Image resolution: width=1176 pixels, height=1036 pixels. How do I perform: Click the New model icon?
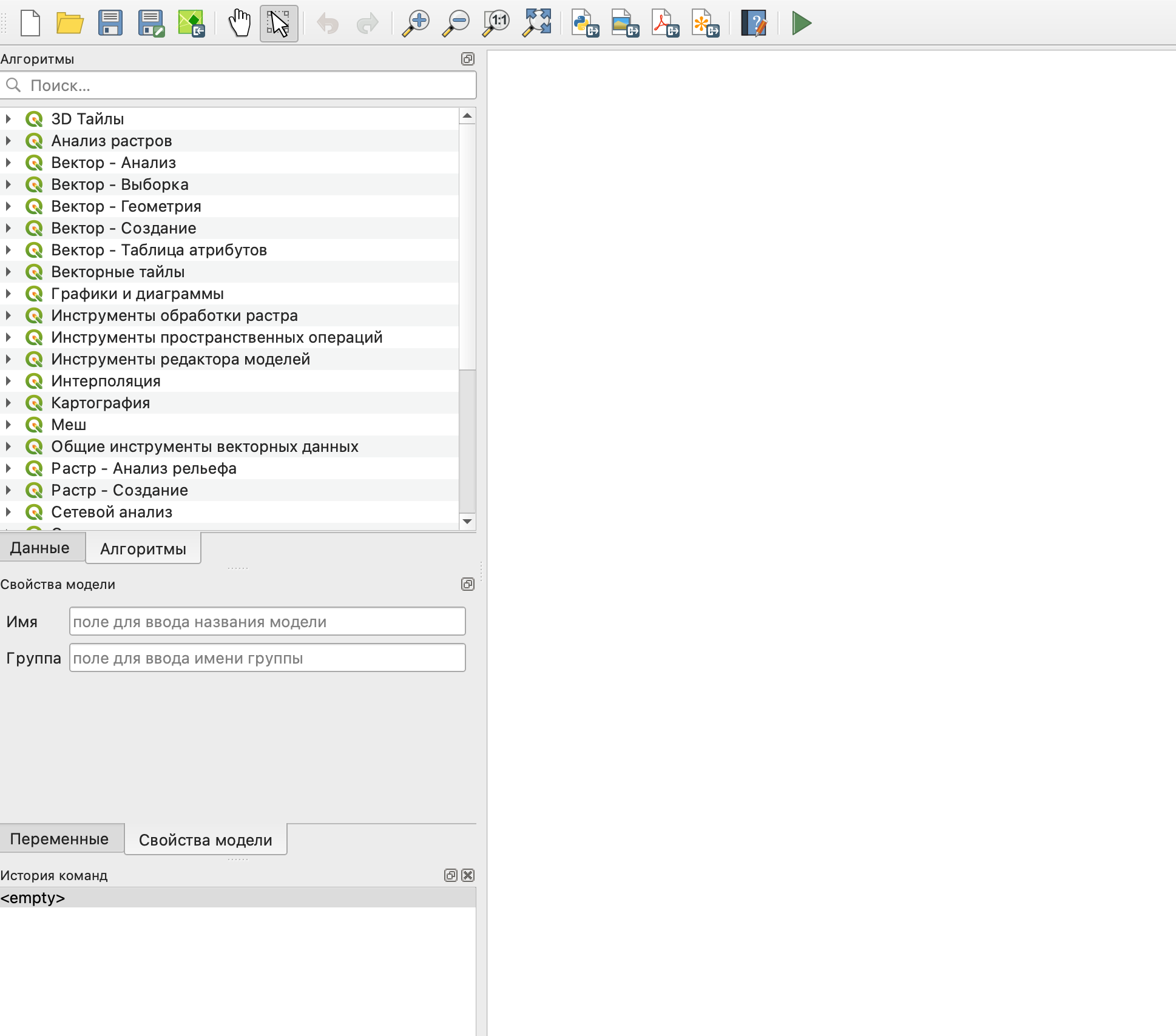click(30, 24)
